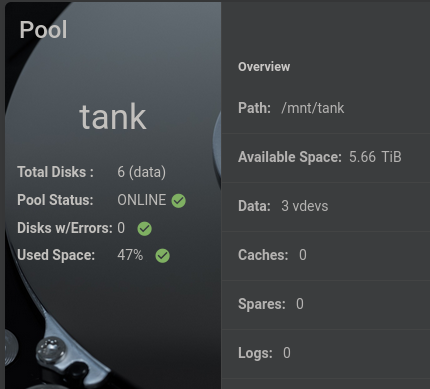
Task: Click the Total Disks label
Action: (x=55, y=172)
